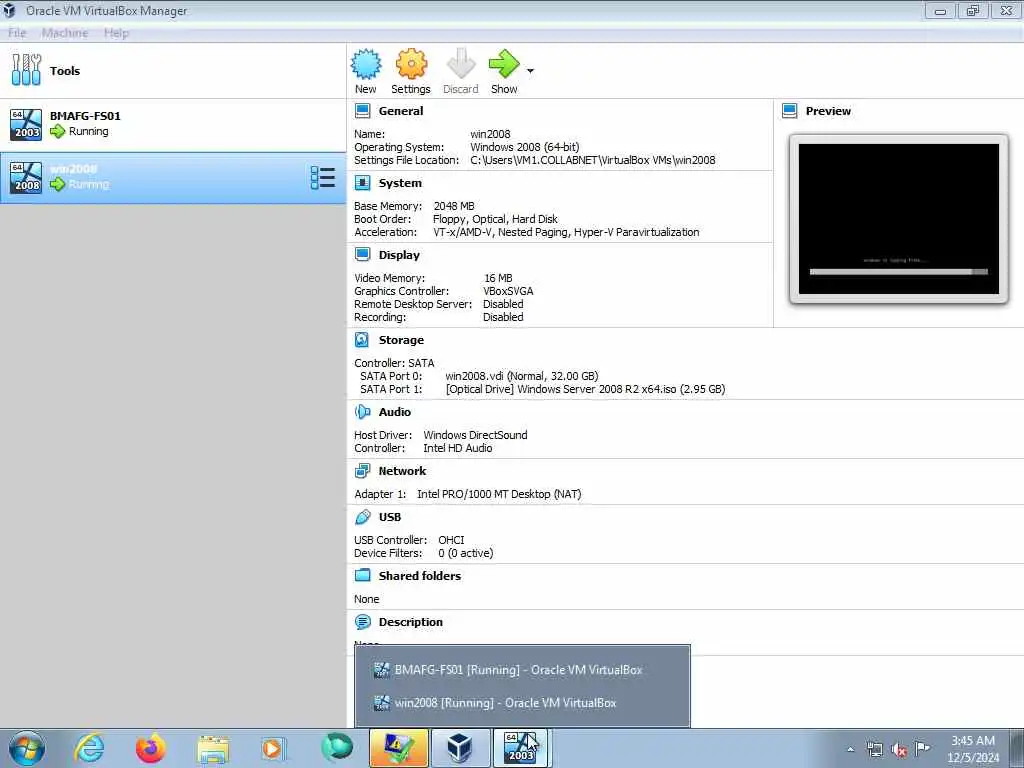Select the win2008 virtual machine entry
Viewport: 1024px width, 768px height.
(x=173, y=178)
